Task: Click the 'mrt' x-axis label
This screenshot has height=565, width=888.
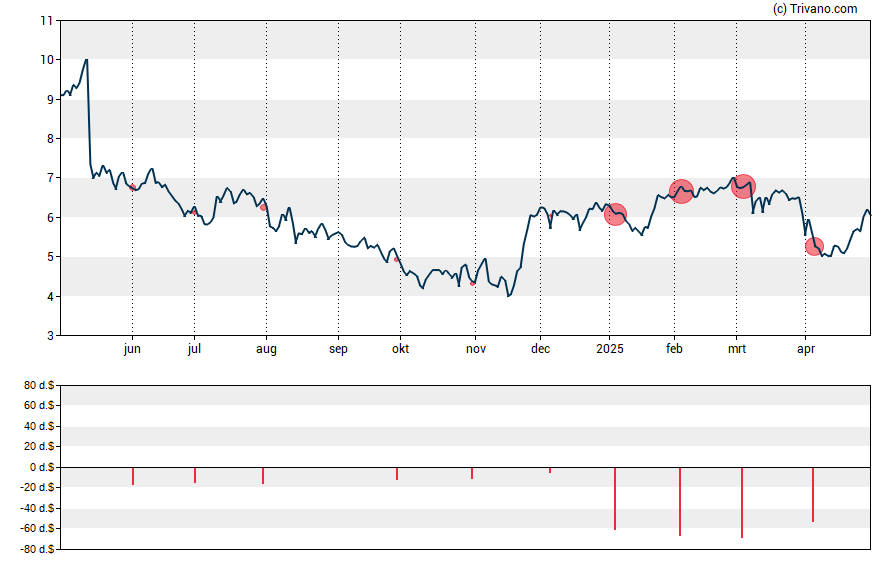Action: (737, 349)
